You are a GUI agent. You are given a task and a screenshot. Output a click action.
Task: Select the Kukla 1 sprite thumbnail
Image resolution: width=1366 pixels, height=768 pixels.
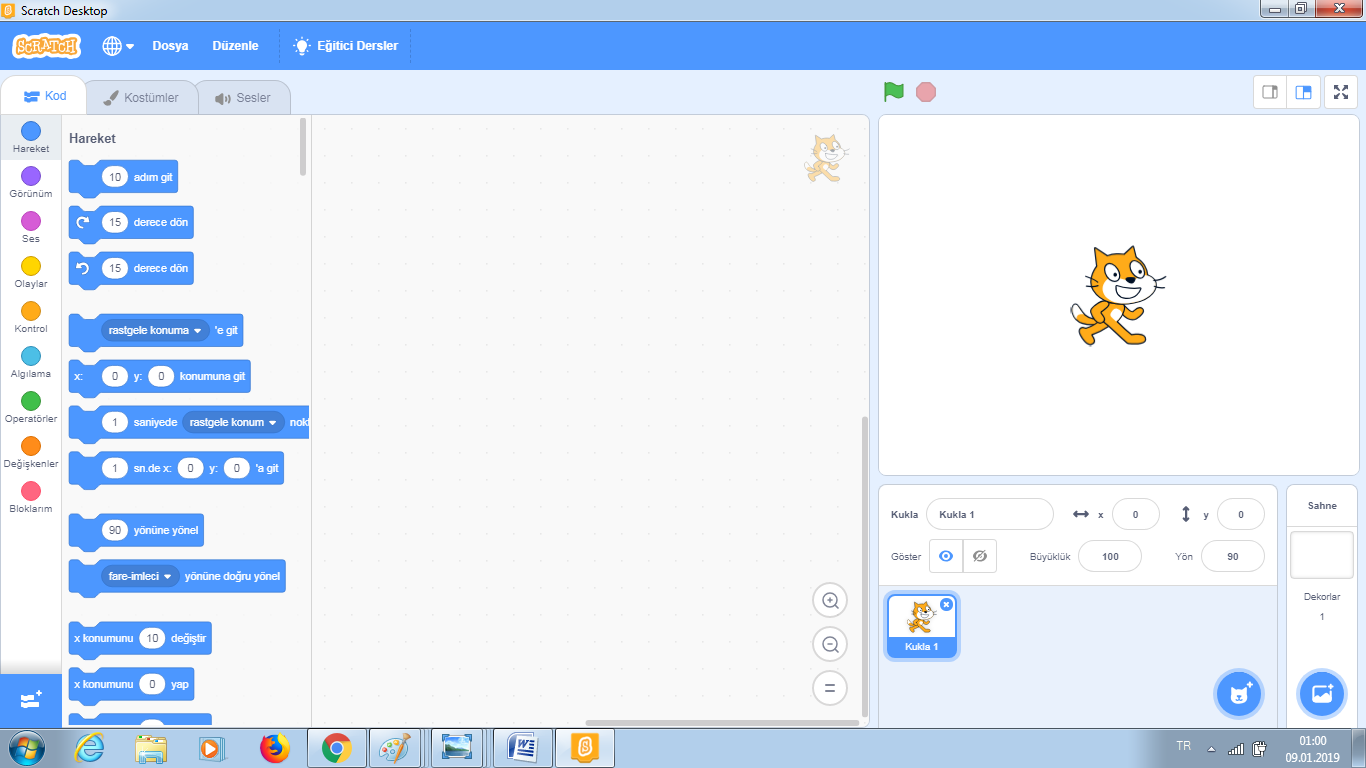pos(921,627)
